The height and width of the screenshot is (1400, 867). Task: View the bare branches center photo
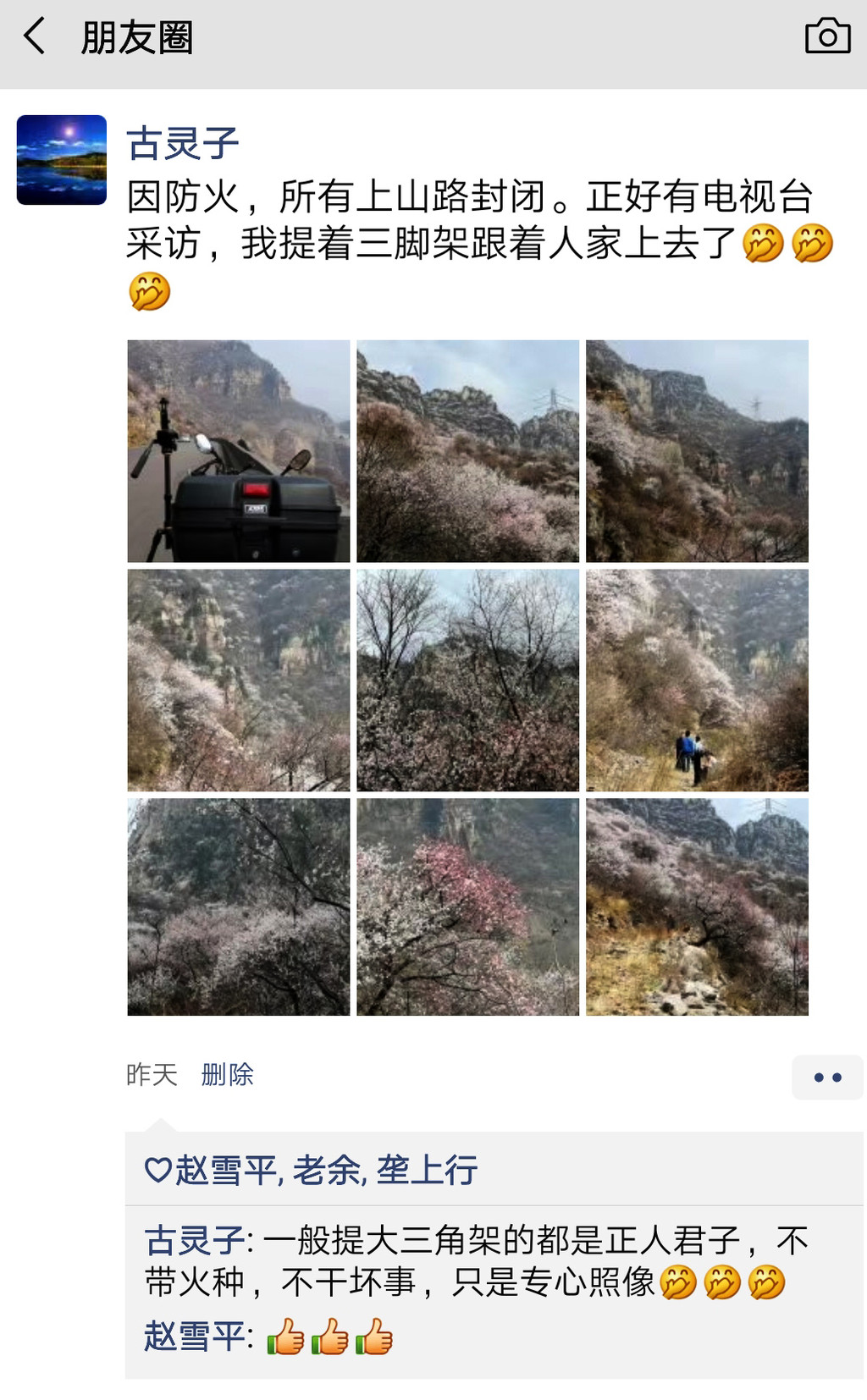point(467,681)
